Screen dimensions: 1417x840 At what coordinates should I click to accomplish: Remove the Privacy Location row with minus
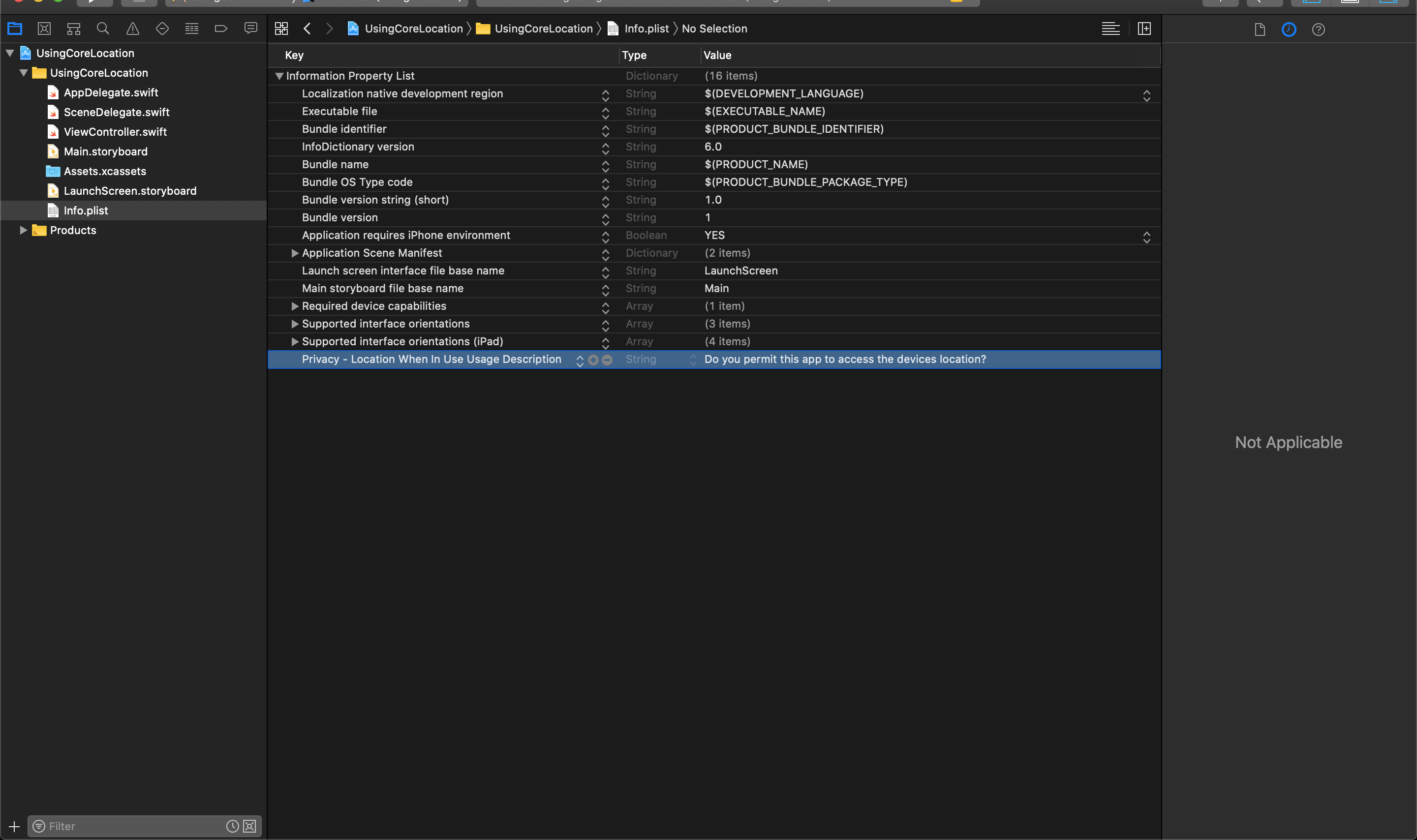click(607, 360)
